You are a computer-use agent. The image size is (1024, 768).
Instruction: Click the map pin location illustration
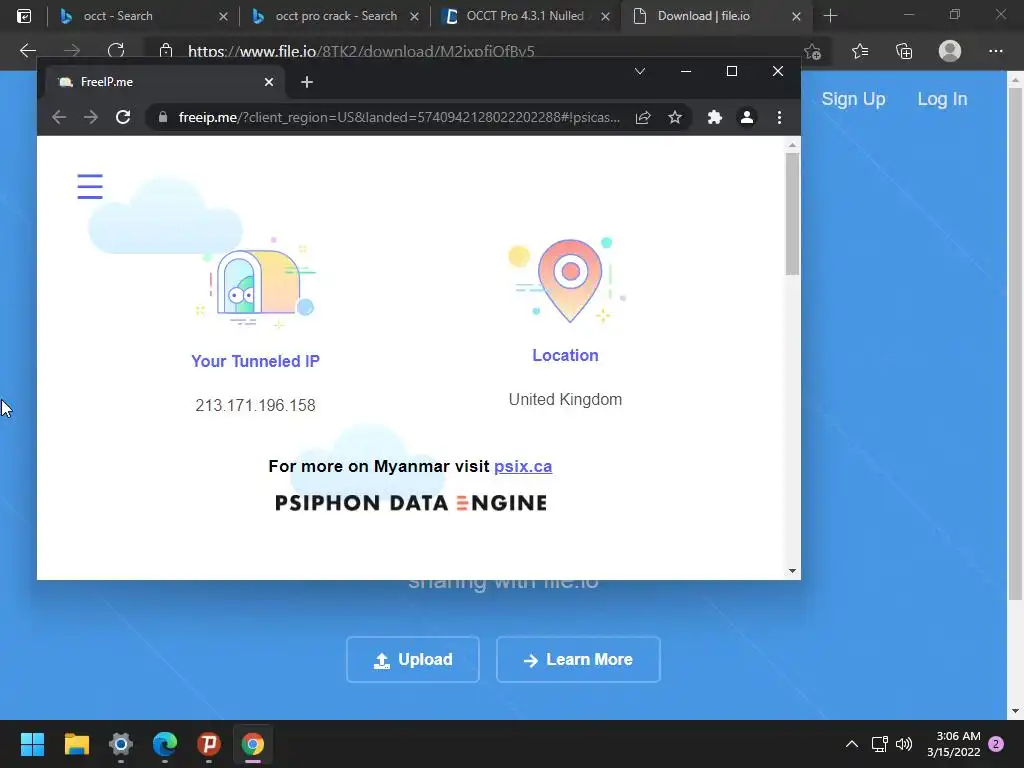(568, 280)
